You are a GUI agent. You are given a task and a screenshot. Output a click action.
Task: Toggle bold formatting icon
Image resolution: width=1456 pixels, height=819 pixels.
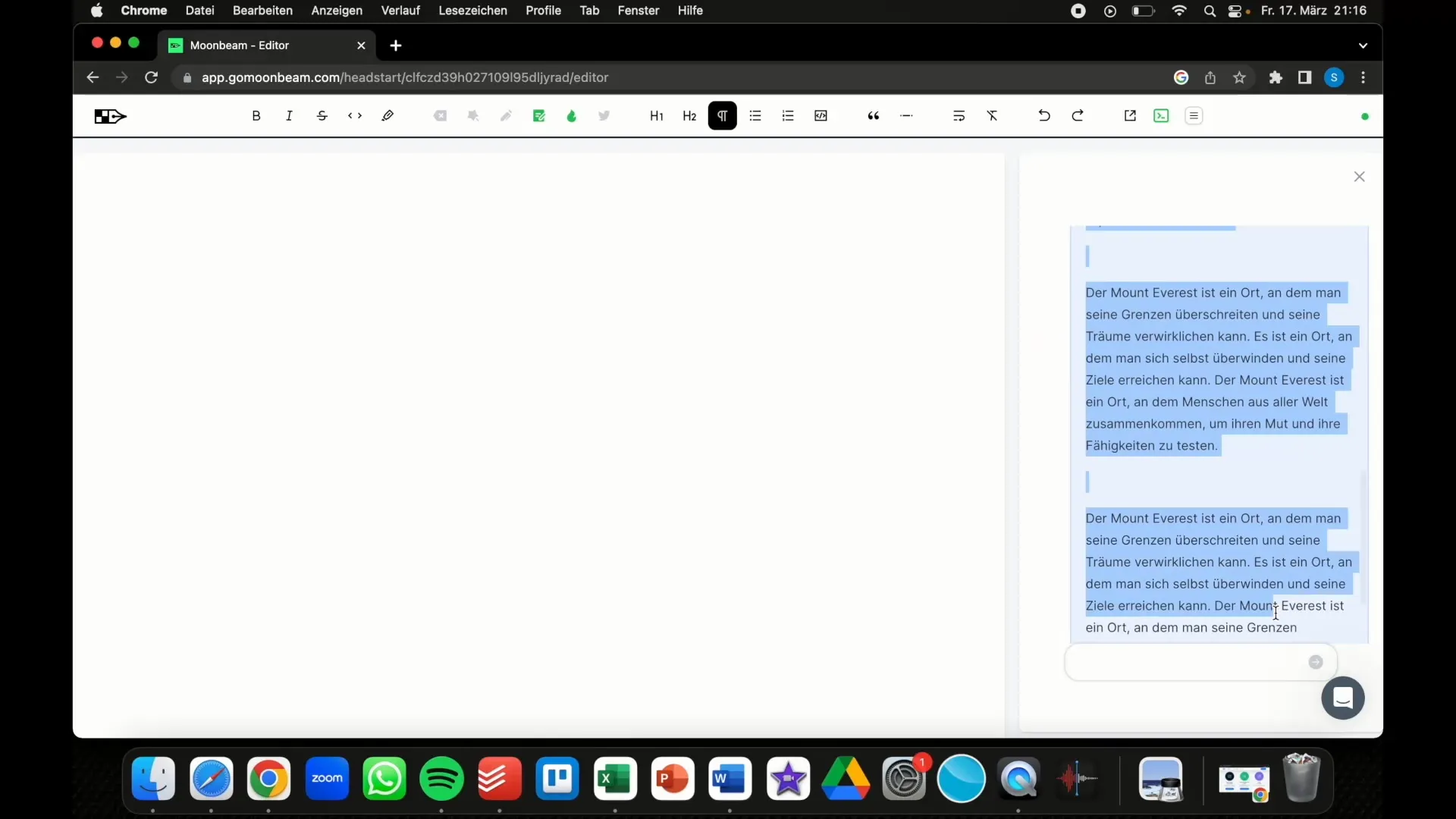(256, 116)
